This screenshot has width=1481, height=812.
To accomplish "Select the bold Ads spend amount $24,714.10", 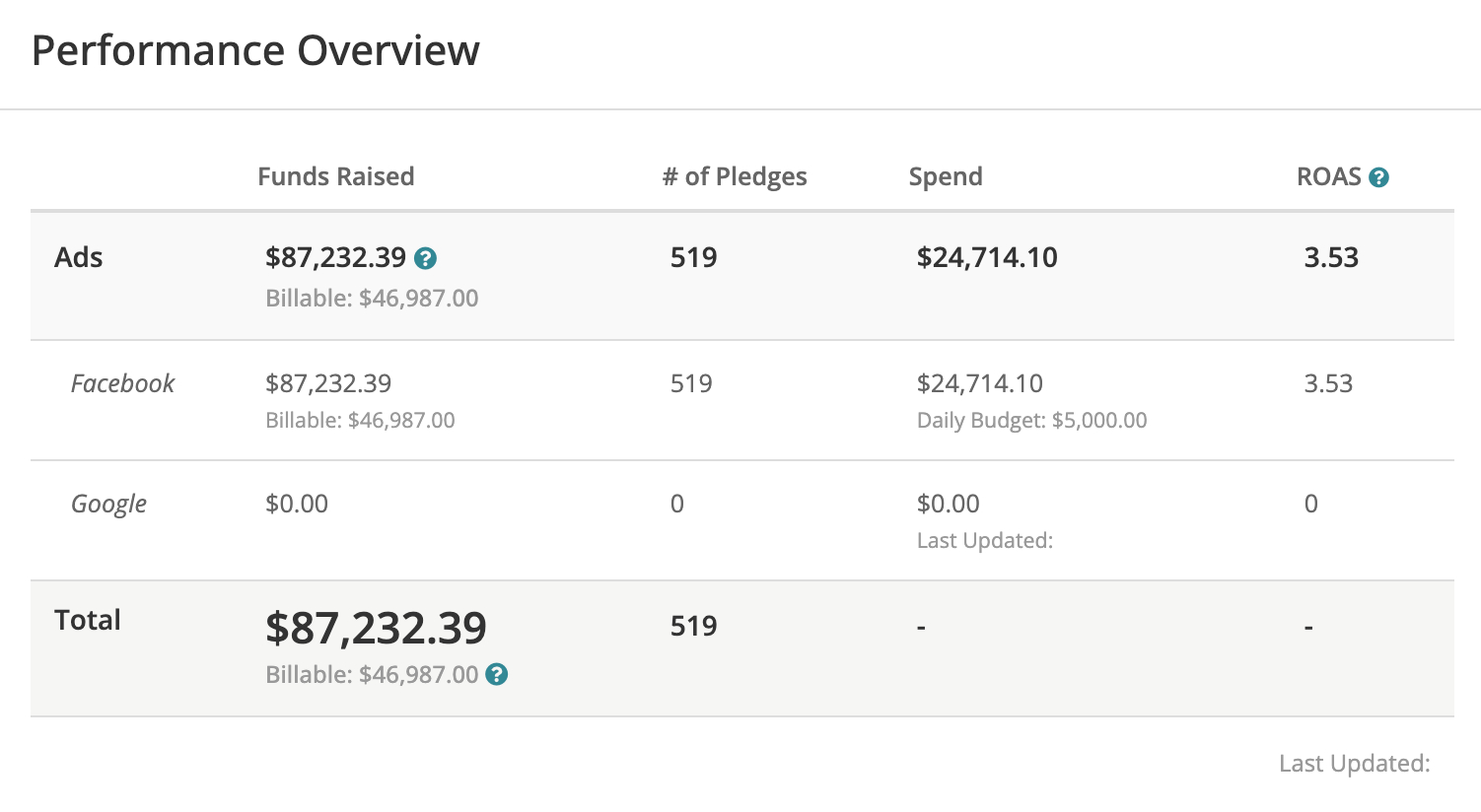I will [x=987, y=257].
